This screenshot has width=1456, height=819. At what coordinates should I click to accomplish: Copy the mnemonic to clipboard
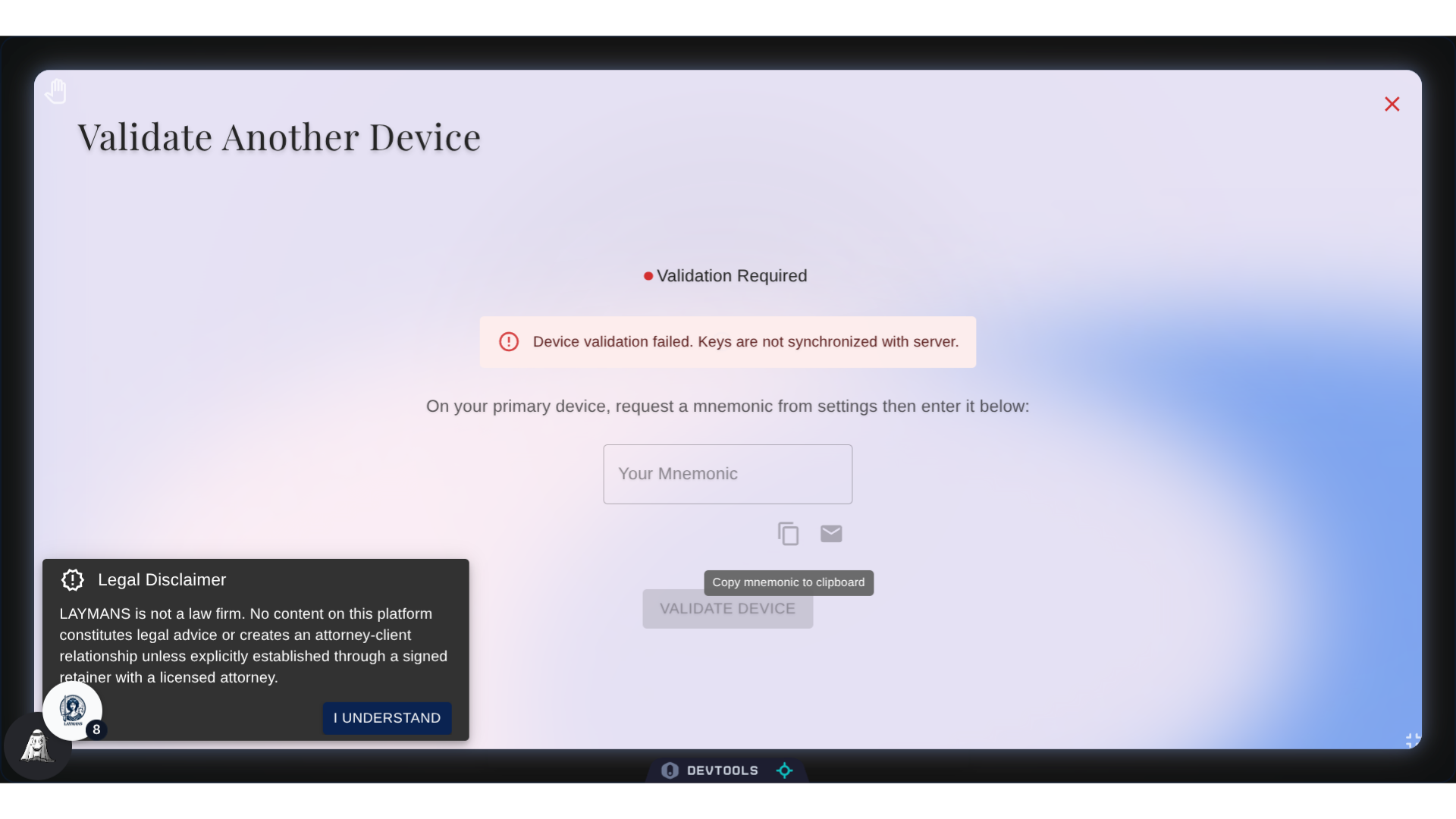(788, 533)
